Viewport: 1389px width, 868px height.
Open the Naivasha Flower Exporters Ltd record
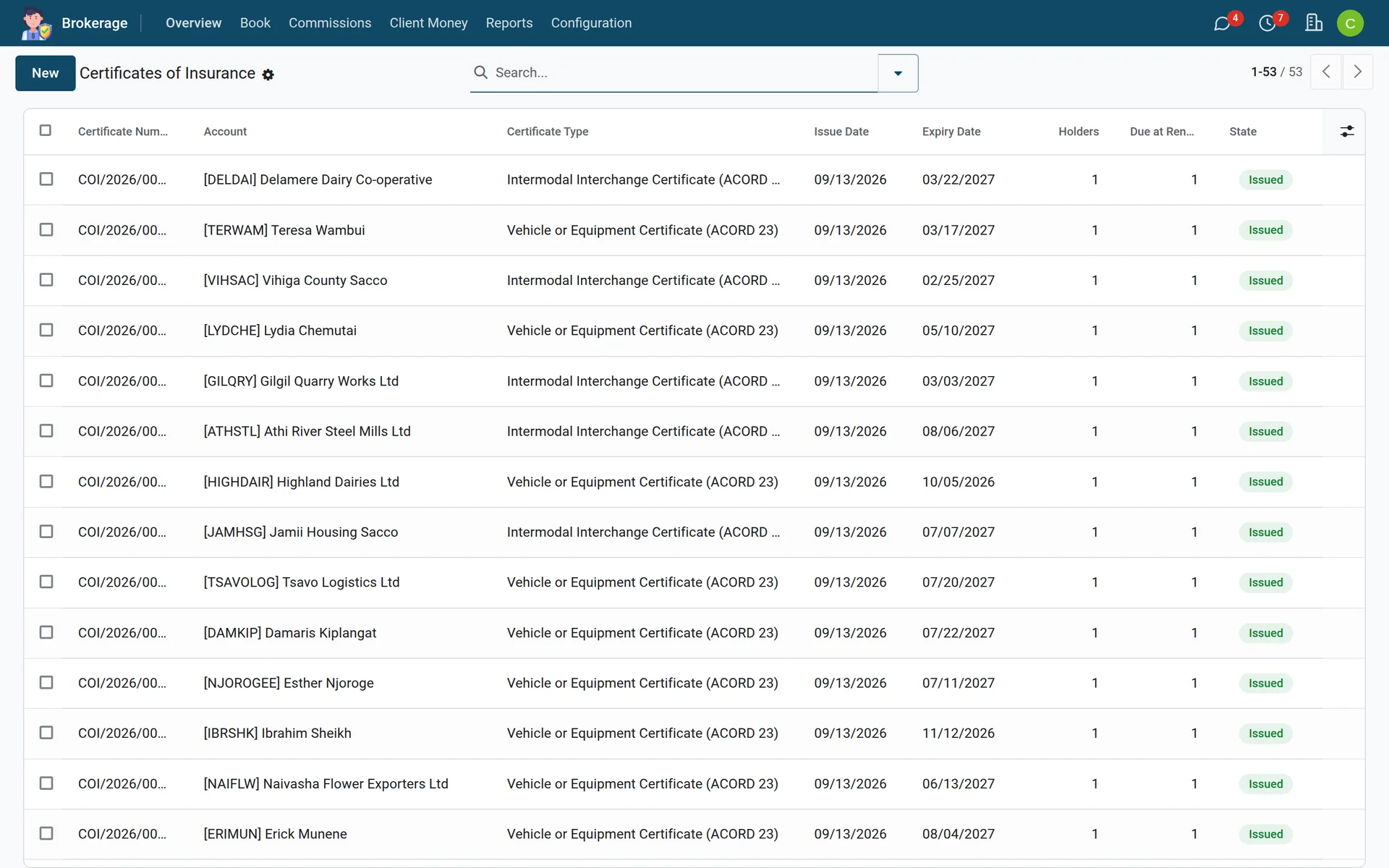(x=326, y=783)
